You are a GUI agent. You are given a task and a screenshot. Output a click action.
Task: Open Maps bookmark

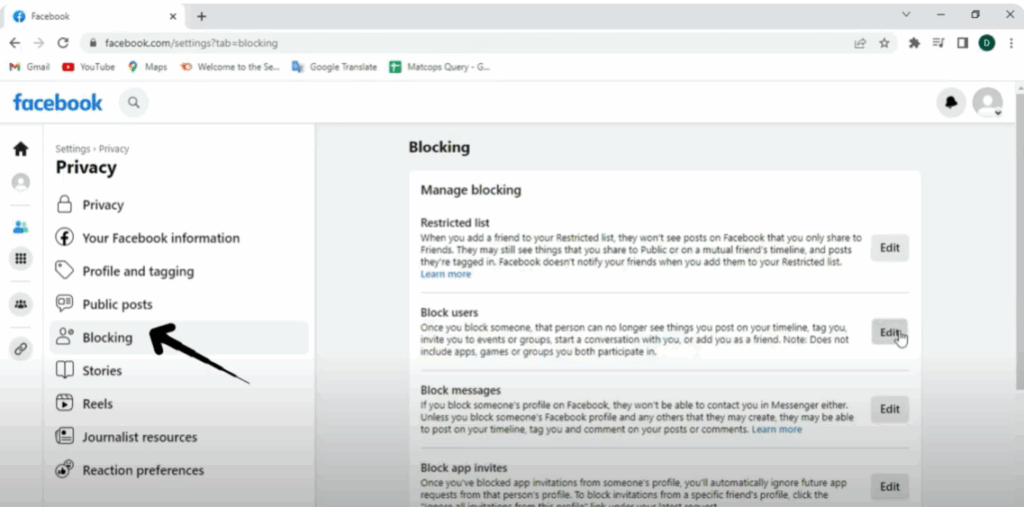pos(148,67)
